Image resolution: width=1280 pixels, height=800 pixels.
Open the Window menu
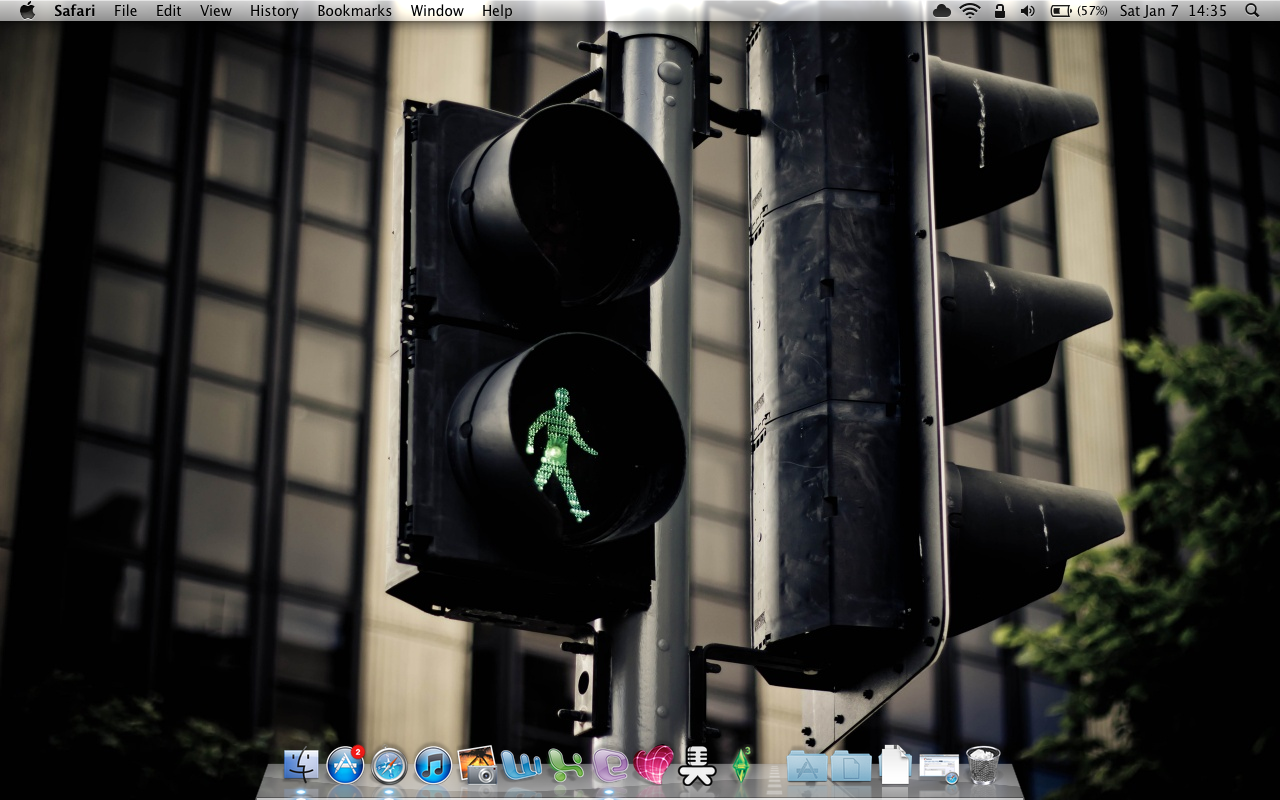[437, 11]
